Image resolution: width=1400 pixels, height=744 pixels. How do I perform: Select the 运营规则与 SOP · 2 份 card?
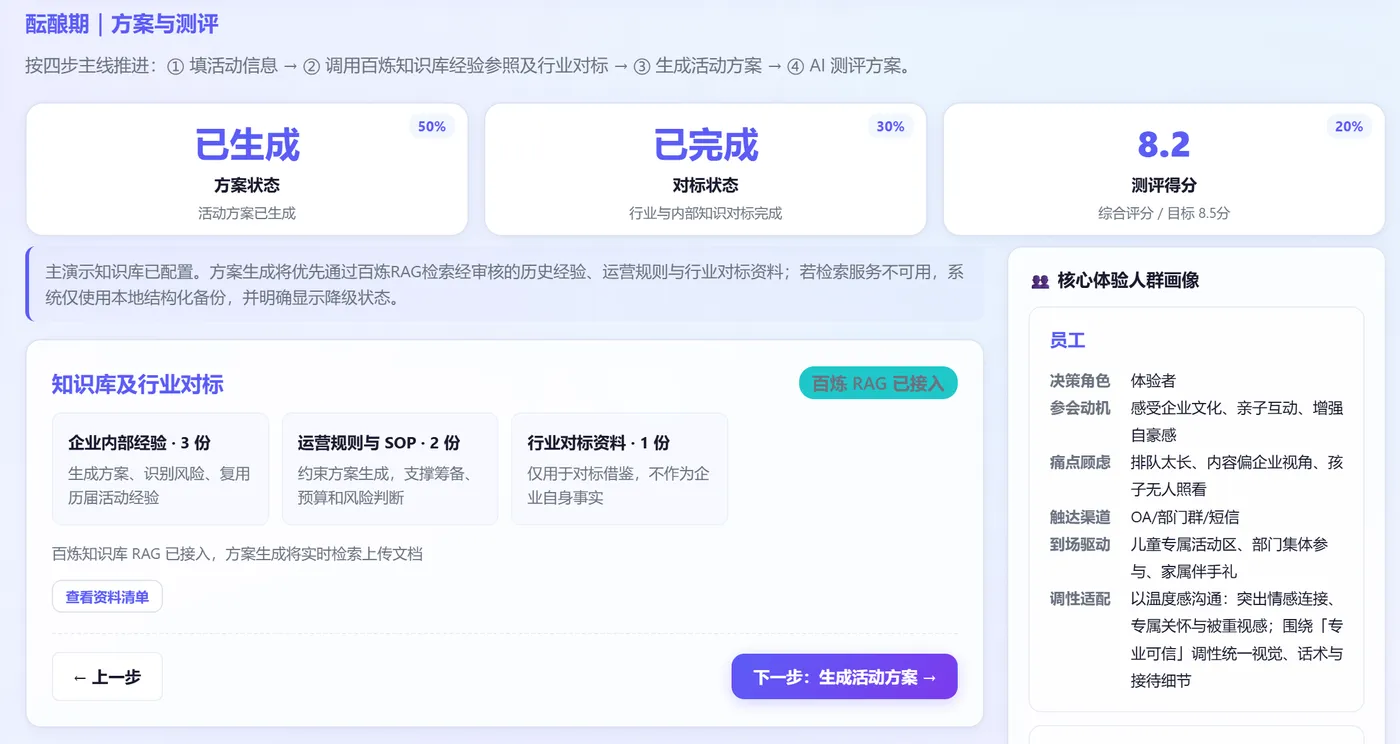[390, 469]
